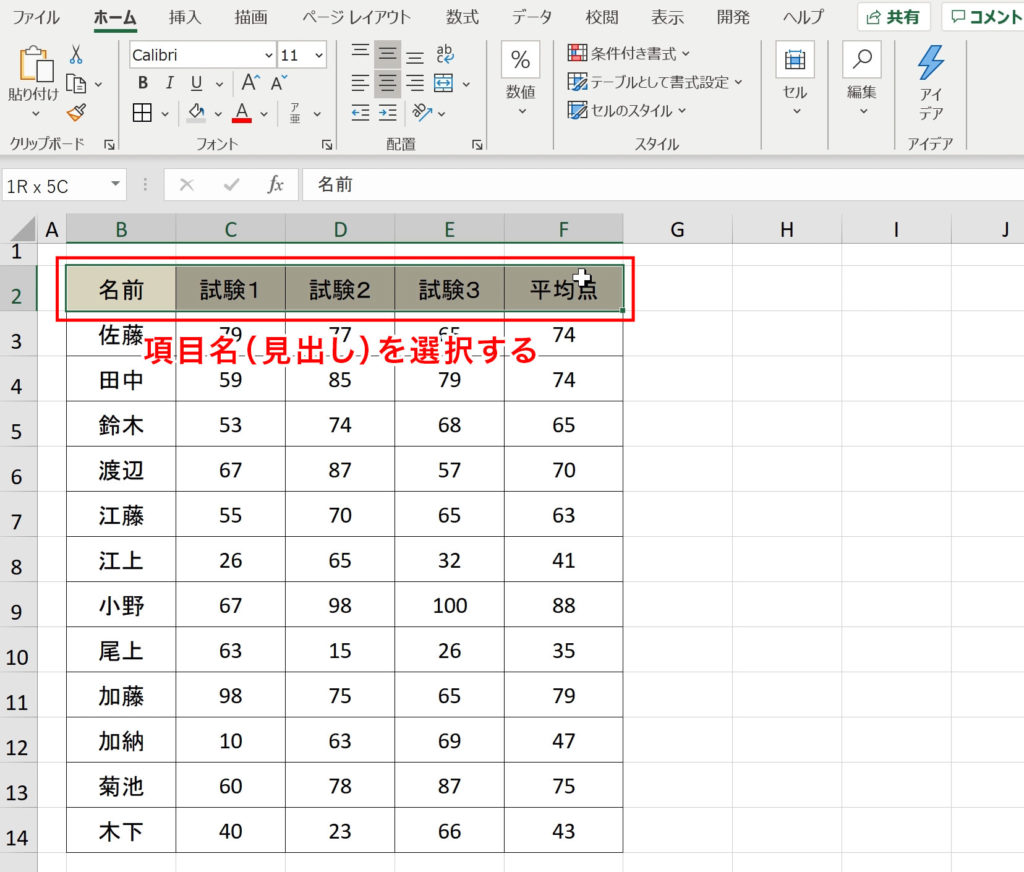Select column G header

click(x=677, y=229)
